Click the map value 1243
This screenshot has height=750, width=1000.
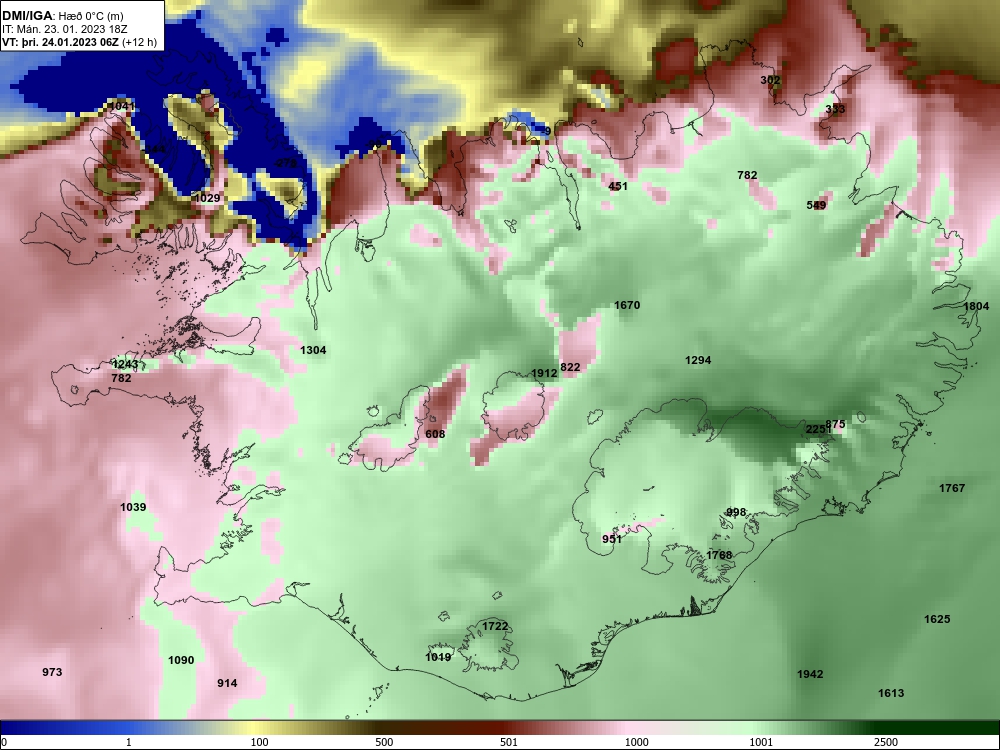(x=125, y=364)
